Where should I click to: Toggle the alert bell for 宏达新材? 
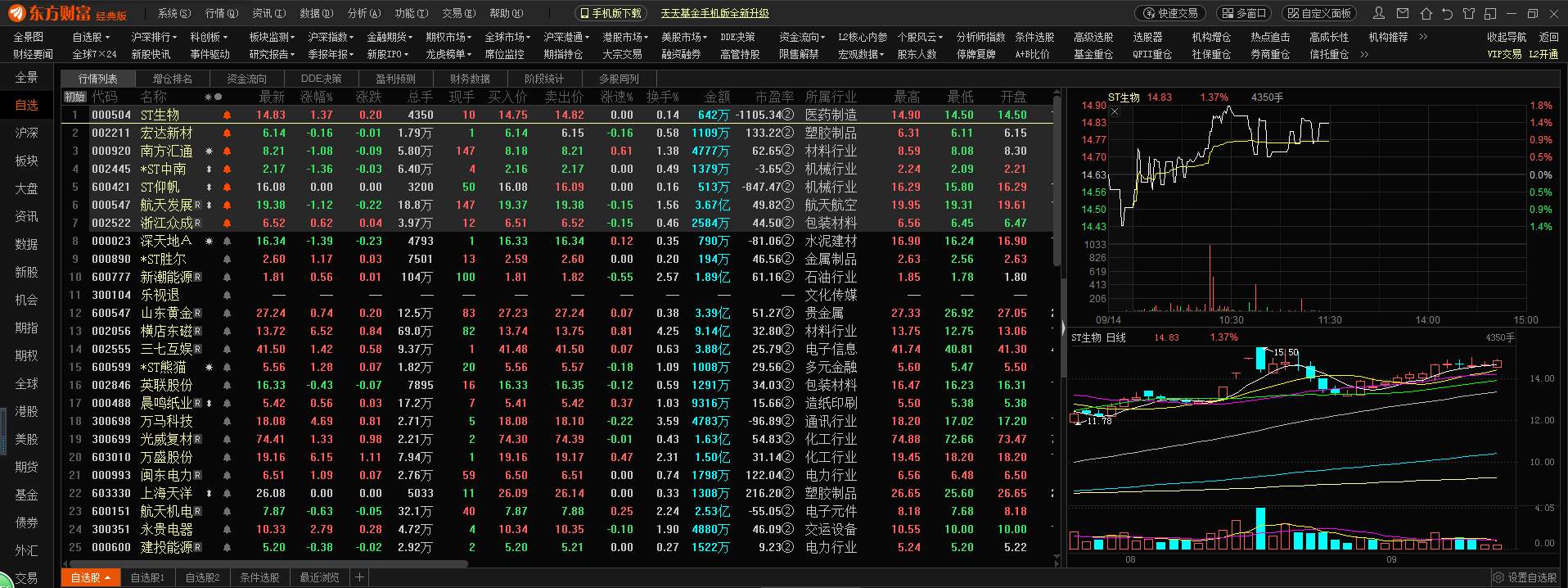pyautogui.click(x=227, y=133)
